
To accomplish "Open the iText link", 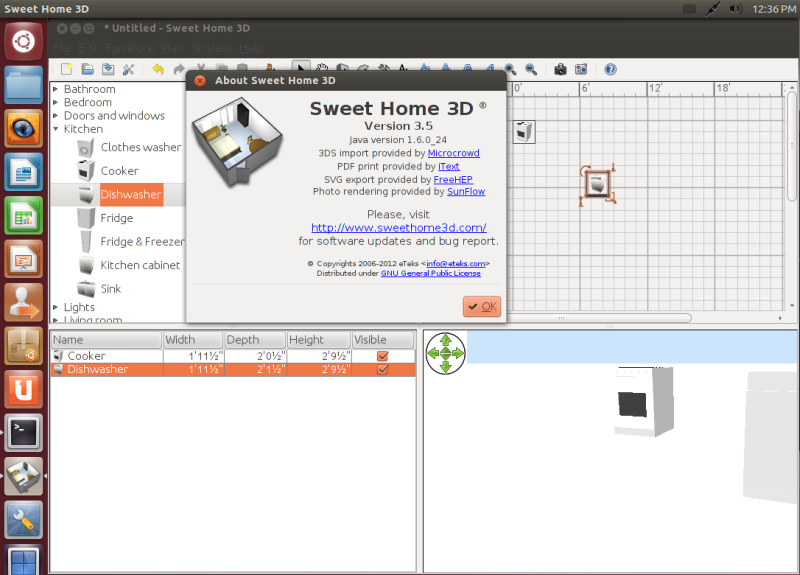I will [449, 166].
